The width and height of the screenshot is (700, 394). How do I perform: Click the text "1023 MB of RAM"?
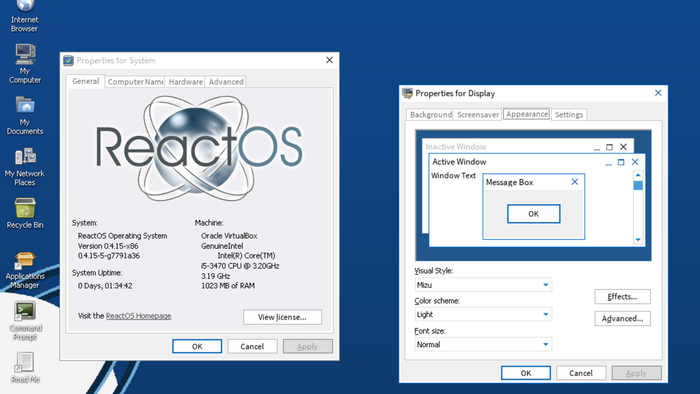228,286
